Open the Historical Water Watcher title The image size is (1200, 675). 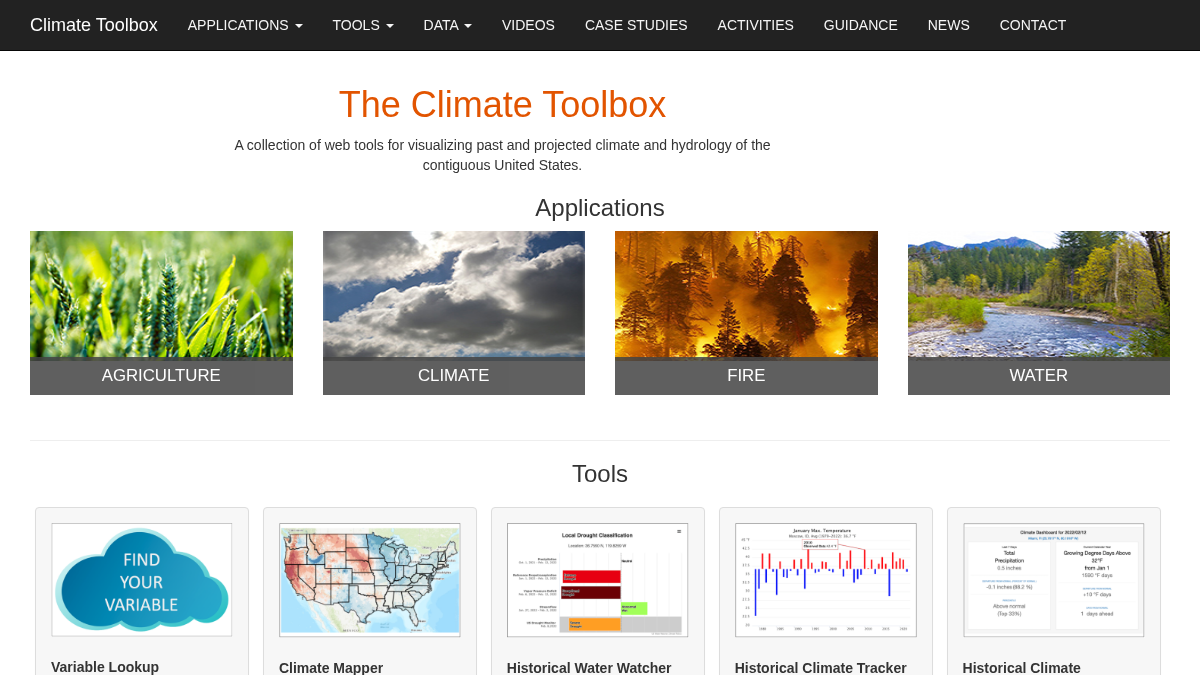pos(589,667)
